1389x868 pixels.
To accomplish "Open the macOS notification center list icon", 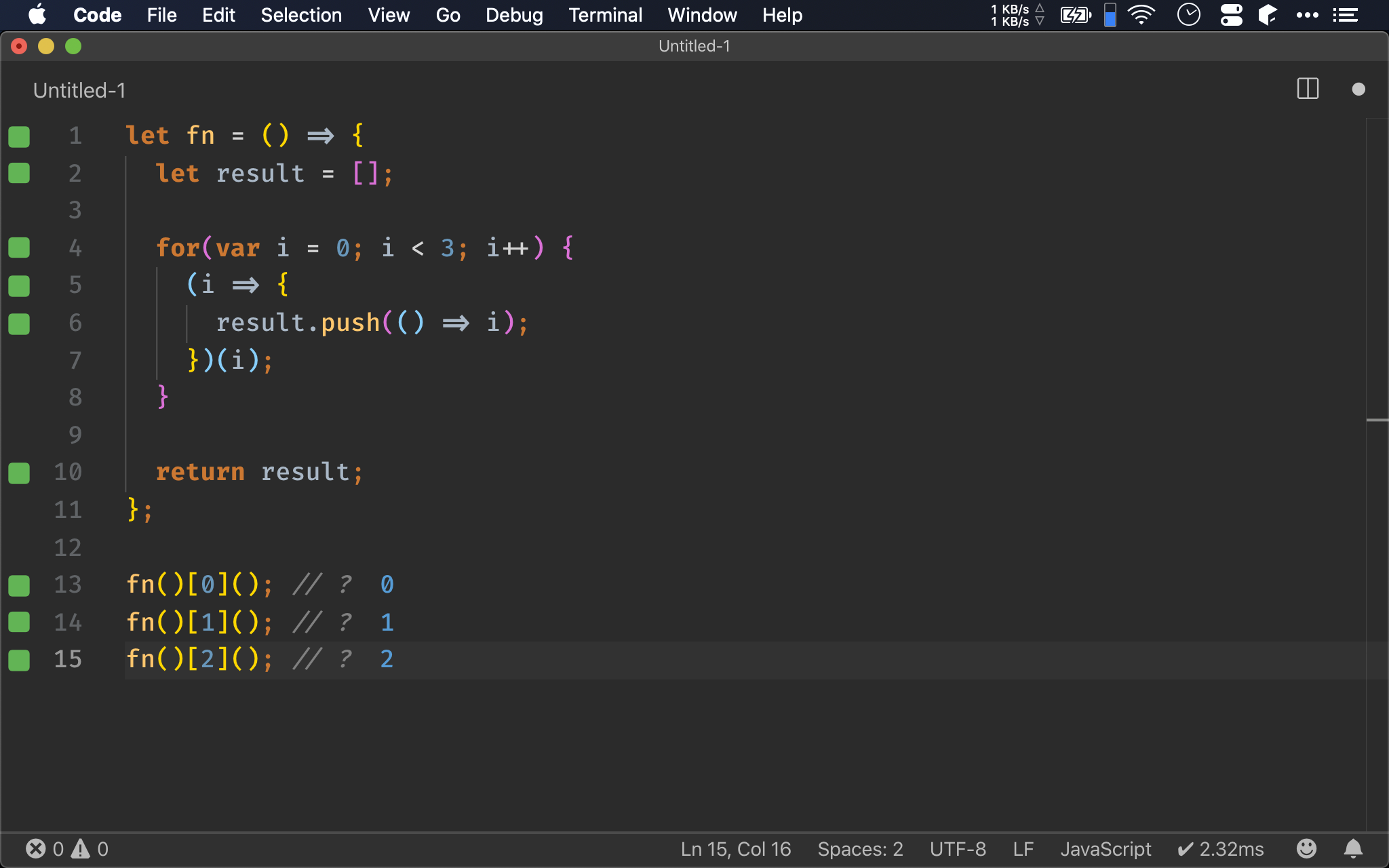I will 1346,15.
